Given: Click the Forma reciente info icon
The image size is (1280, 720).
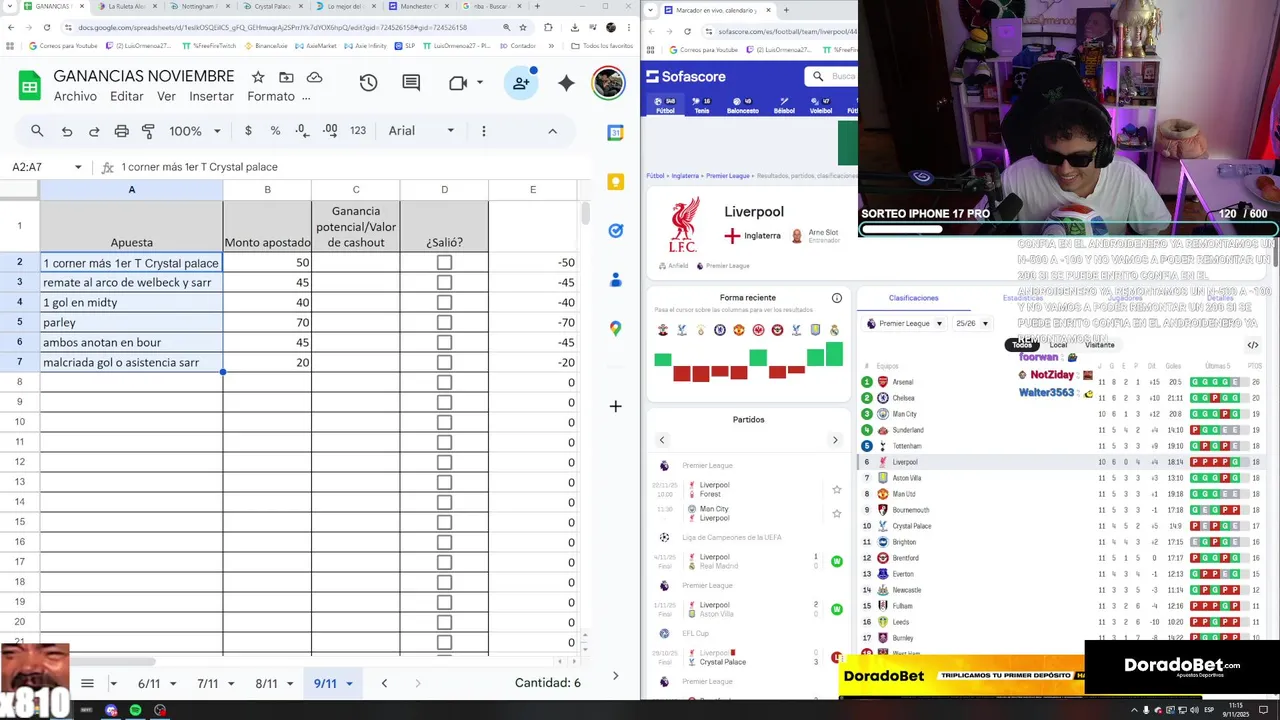Looking at the screenshot, I should 837,298.
